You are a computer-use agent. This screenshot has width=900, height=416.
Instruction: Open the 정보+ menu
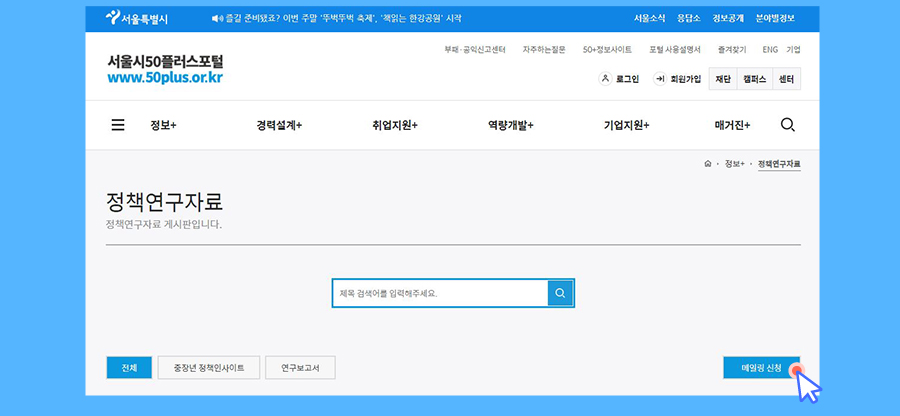click(x=163, y=126)
